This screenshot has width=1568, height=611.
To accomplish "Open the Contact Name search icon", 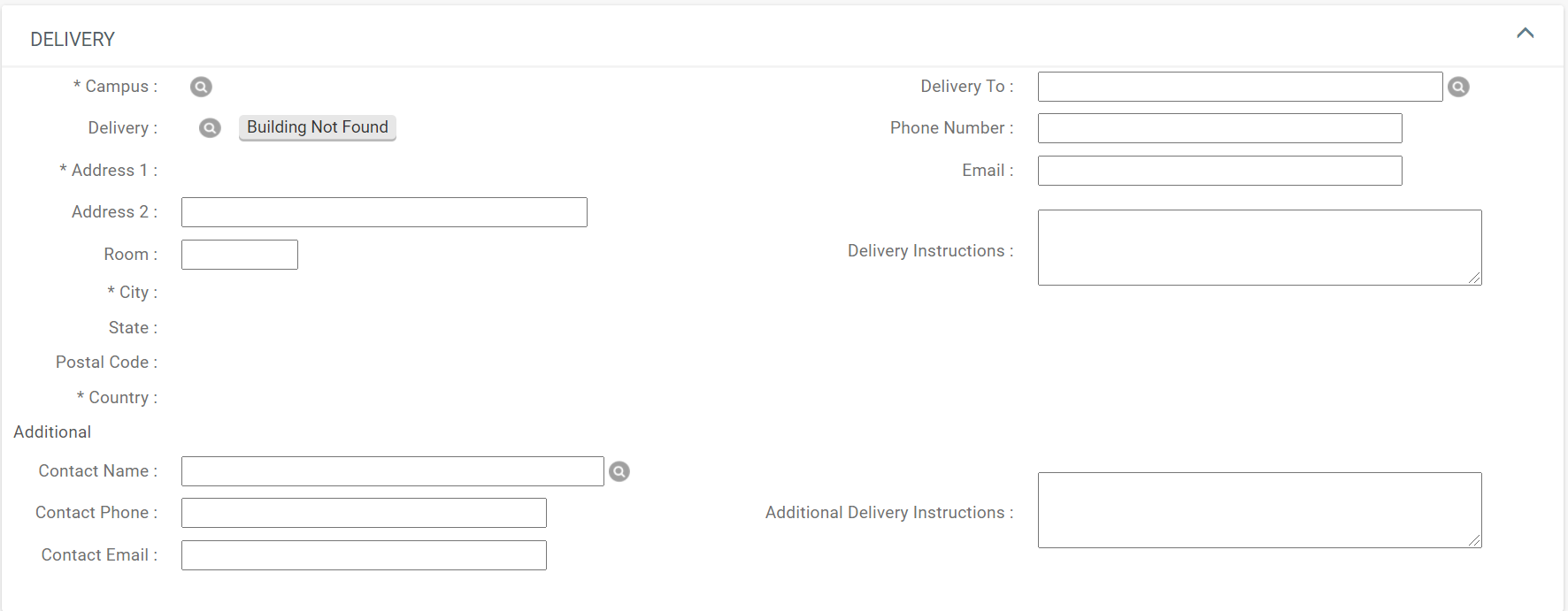I will click(x=619, y=471).
